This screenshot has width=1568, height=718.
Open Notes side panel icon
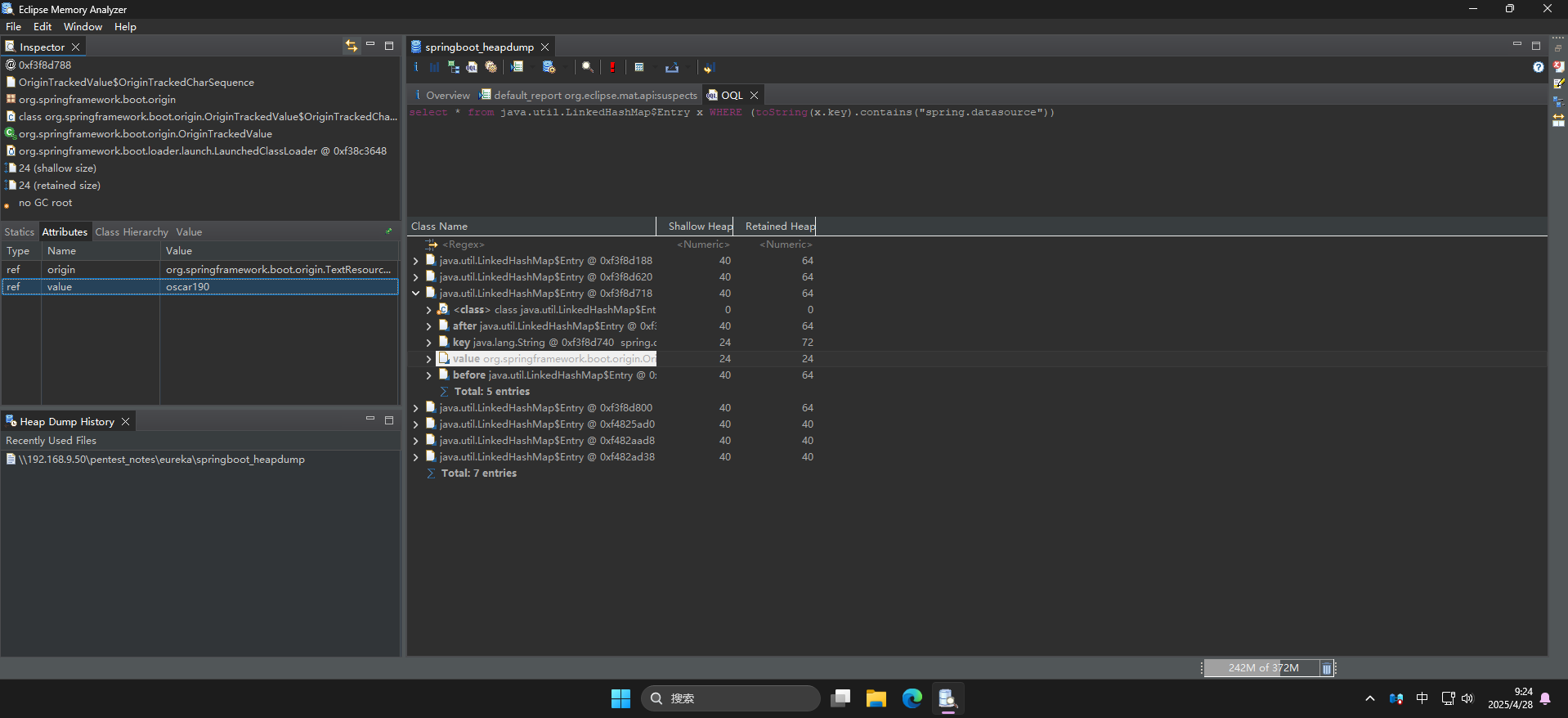click(x=1558, y=84)
